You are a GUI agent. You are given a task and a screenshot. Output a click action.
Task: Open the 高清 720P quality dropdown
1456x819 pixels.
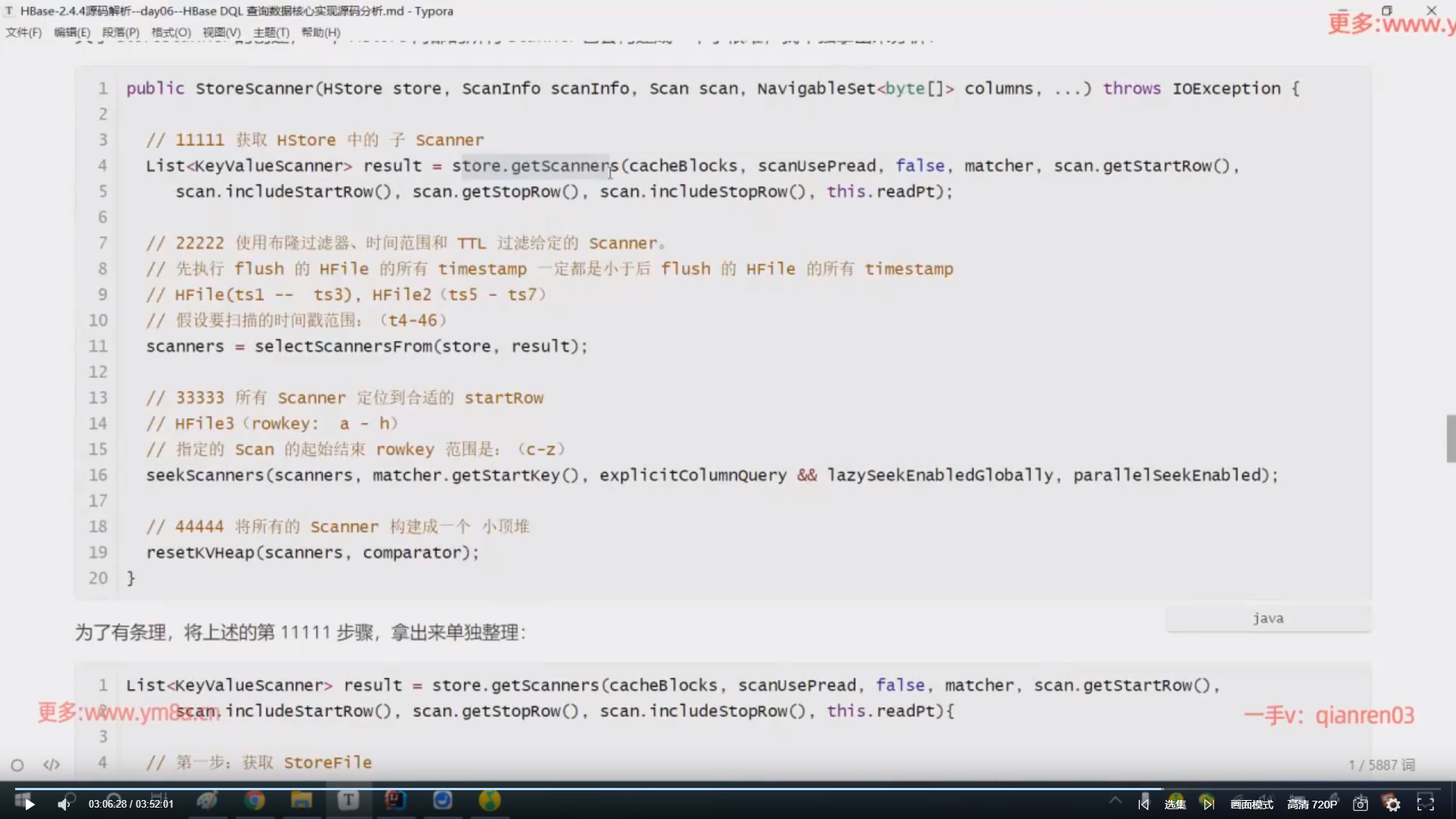coord(1312,804)
